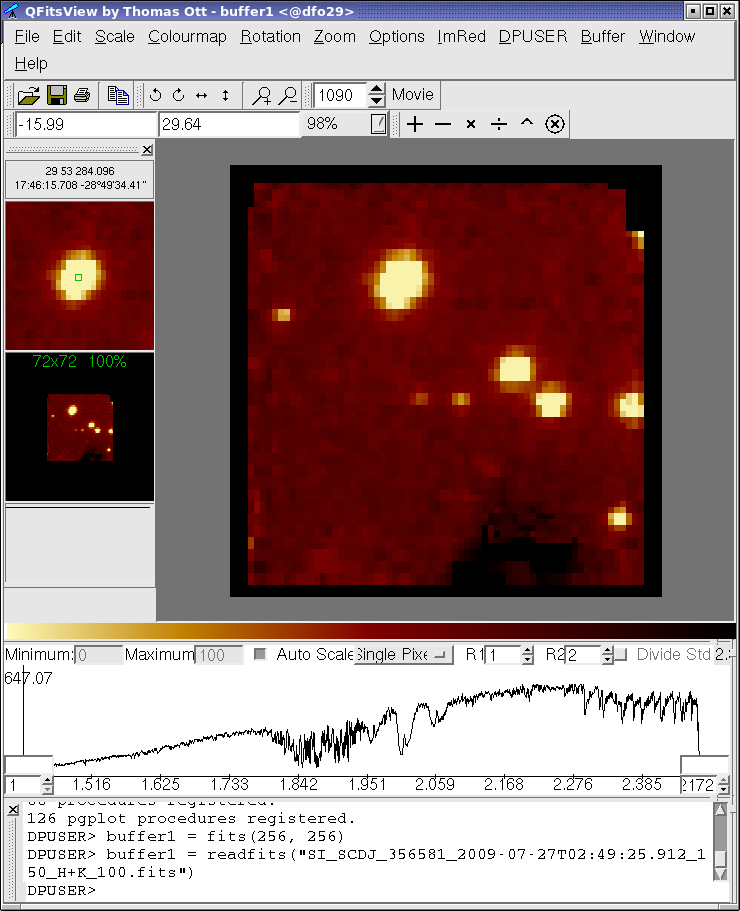Click the divide arithmetic operator icon
Viewport: 740px width, 911px height.
point(499,124)
